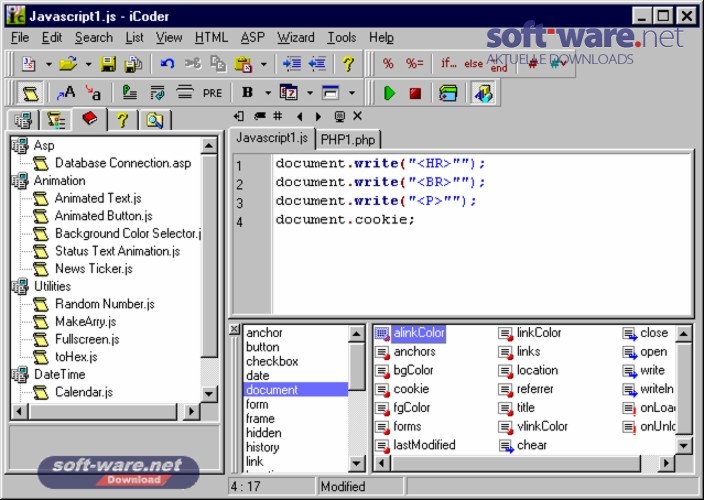This screenshot has width=704, height=500.
Task: Click down arrow of object list scrollbar
Action: pyautogui.click(x=356, y=463)
